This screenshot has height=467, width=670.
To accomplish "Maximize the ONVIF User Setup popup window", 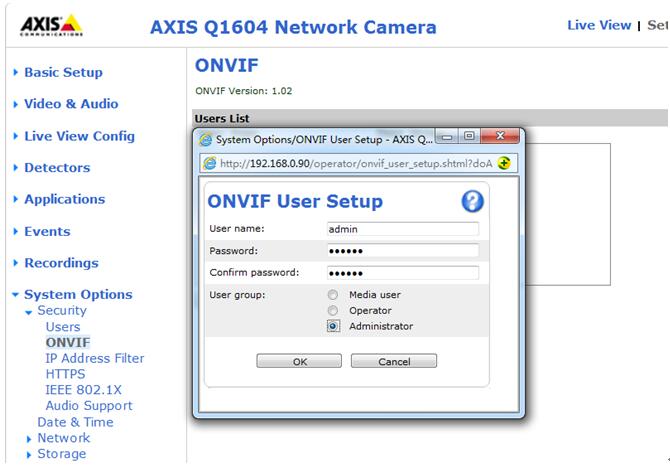I will tap(470, 137).
